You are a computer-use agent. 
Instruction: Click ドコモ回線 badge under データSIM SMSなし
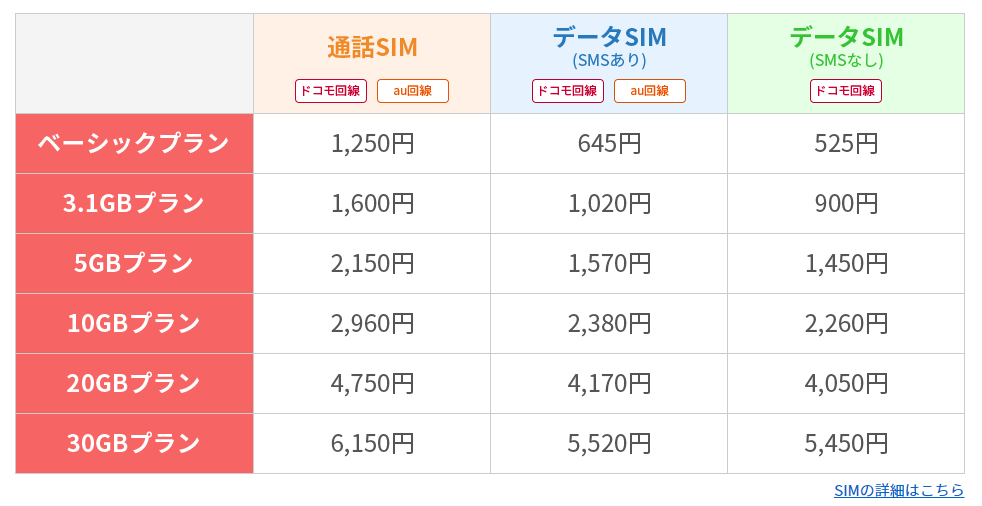click(x=845, y=91)
